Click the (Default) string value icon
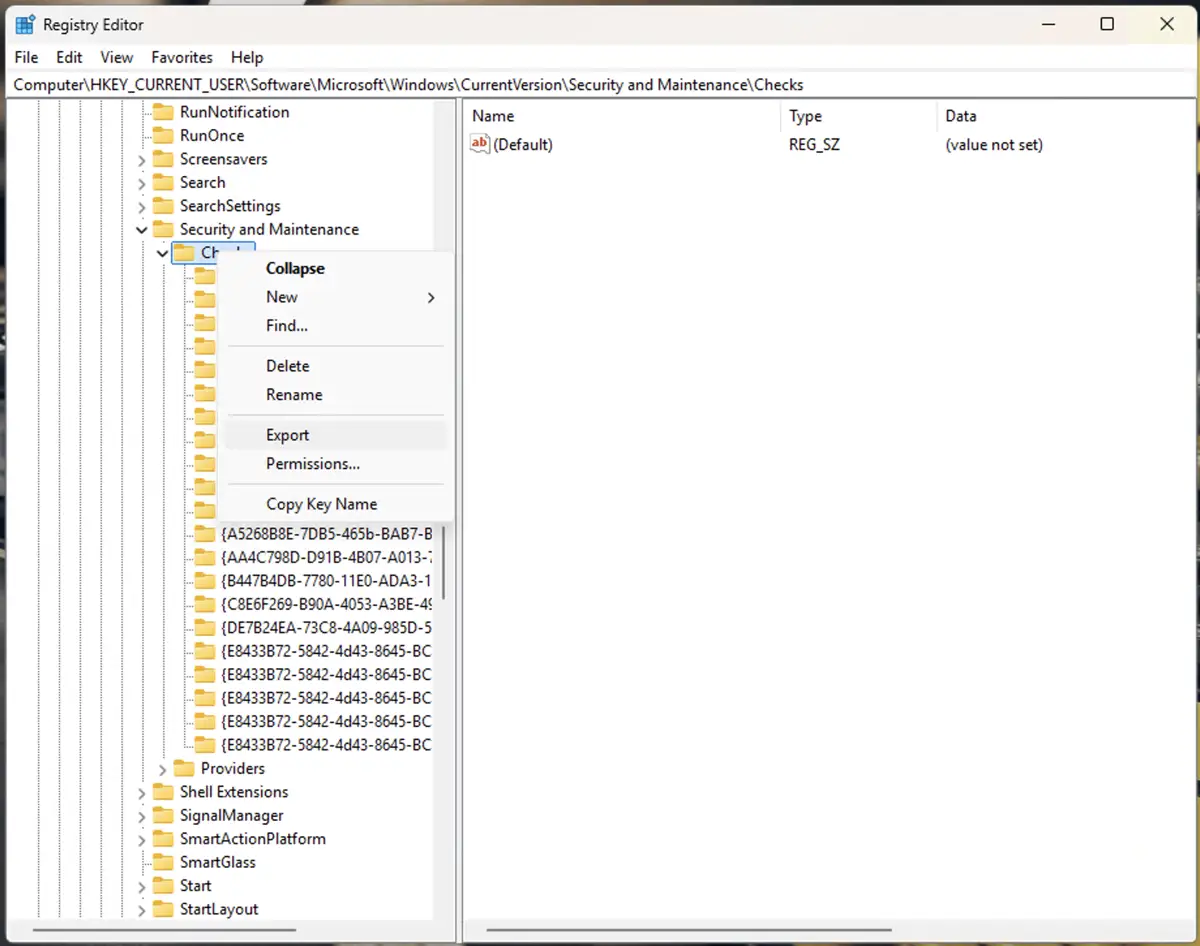Screen dimensions: 1200x946 point(480,144)
